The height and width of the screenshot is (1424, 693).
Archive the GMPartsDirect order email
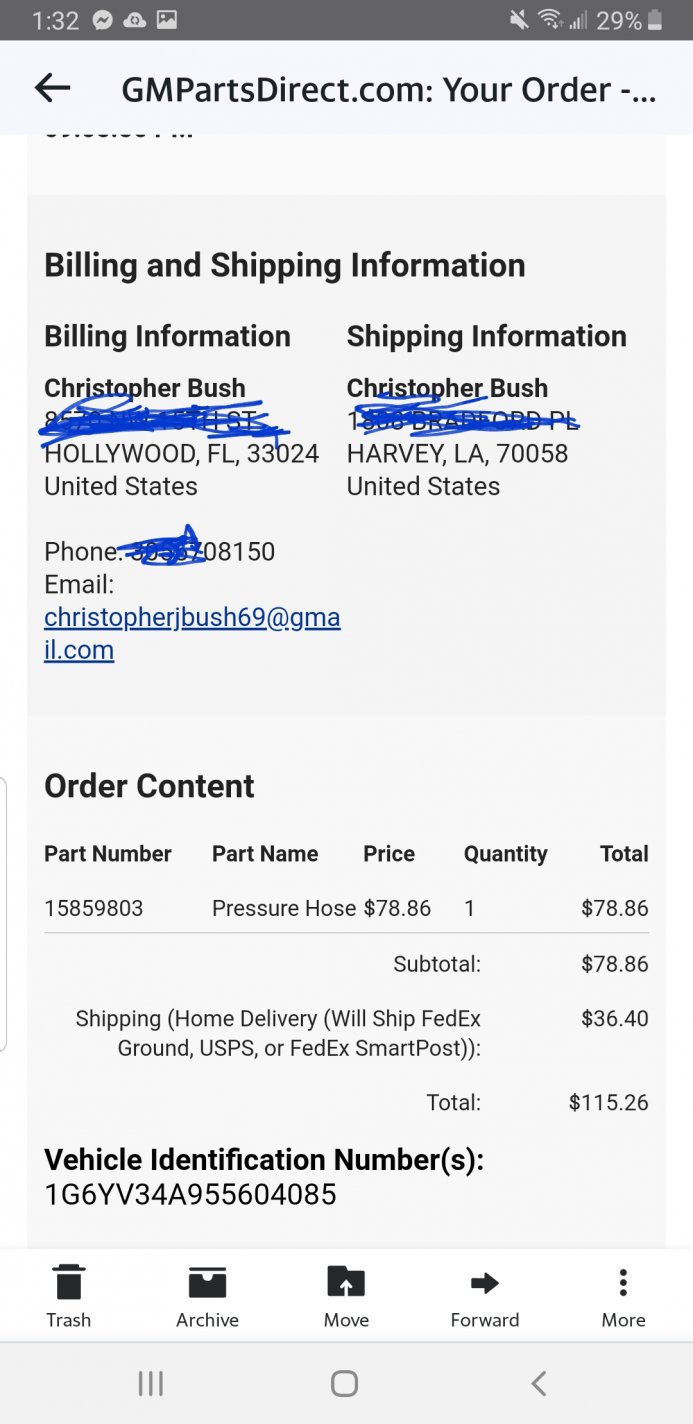click(207, 1296)
